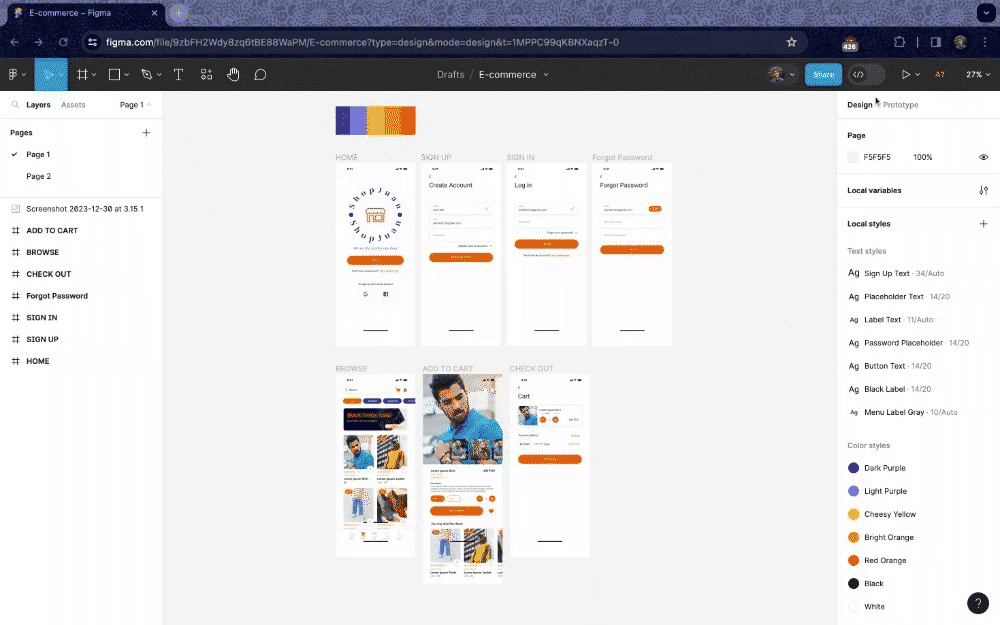1000x625 pixels.
Task: Open the Figma main menu icon
Action: point(13,75)
